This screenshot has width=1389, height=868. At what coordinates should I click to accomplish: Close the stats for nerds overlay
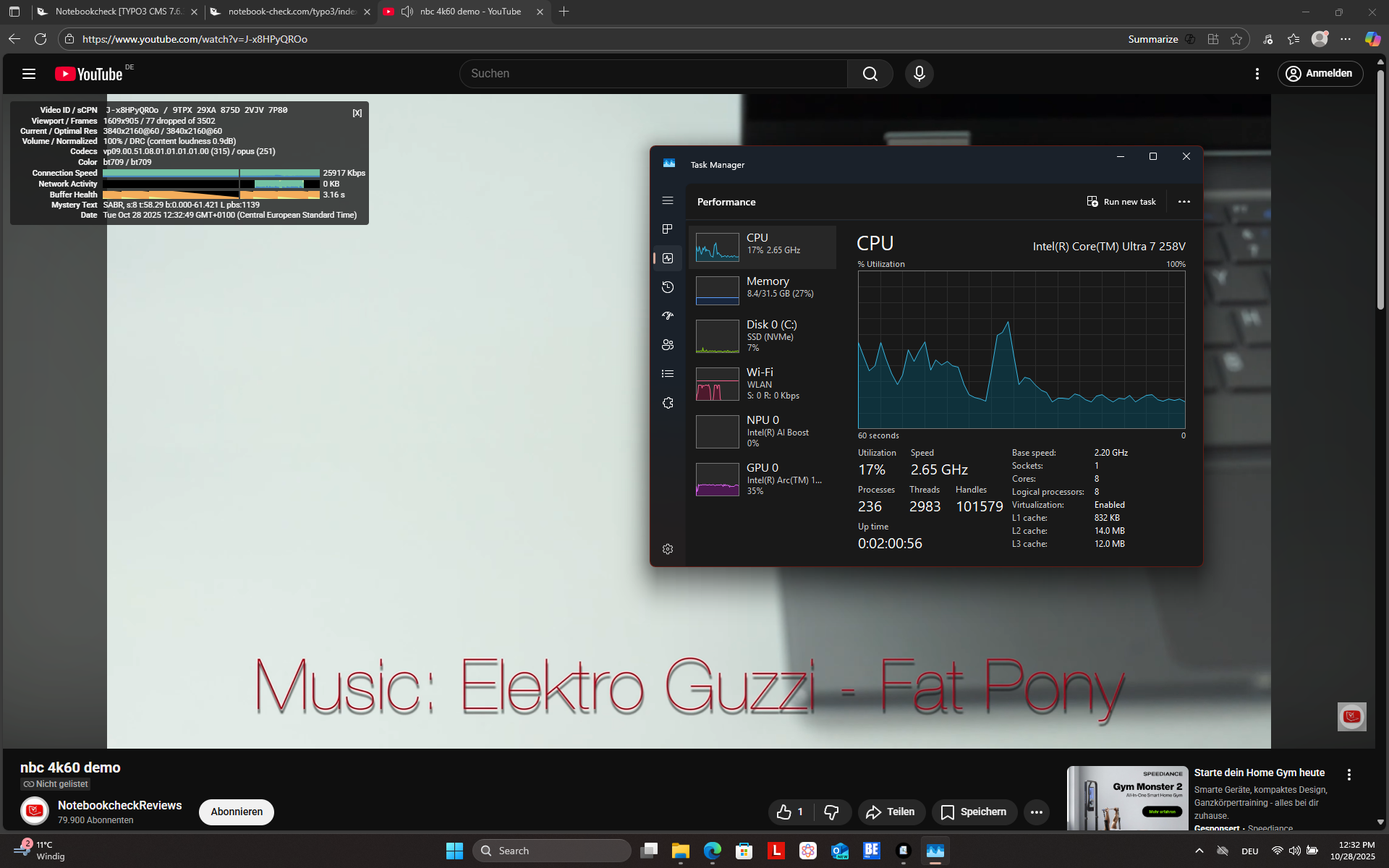point(357,113)
